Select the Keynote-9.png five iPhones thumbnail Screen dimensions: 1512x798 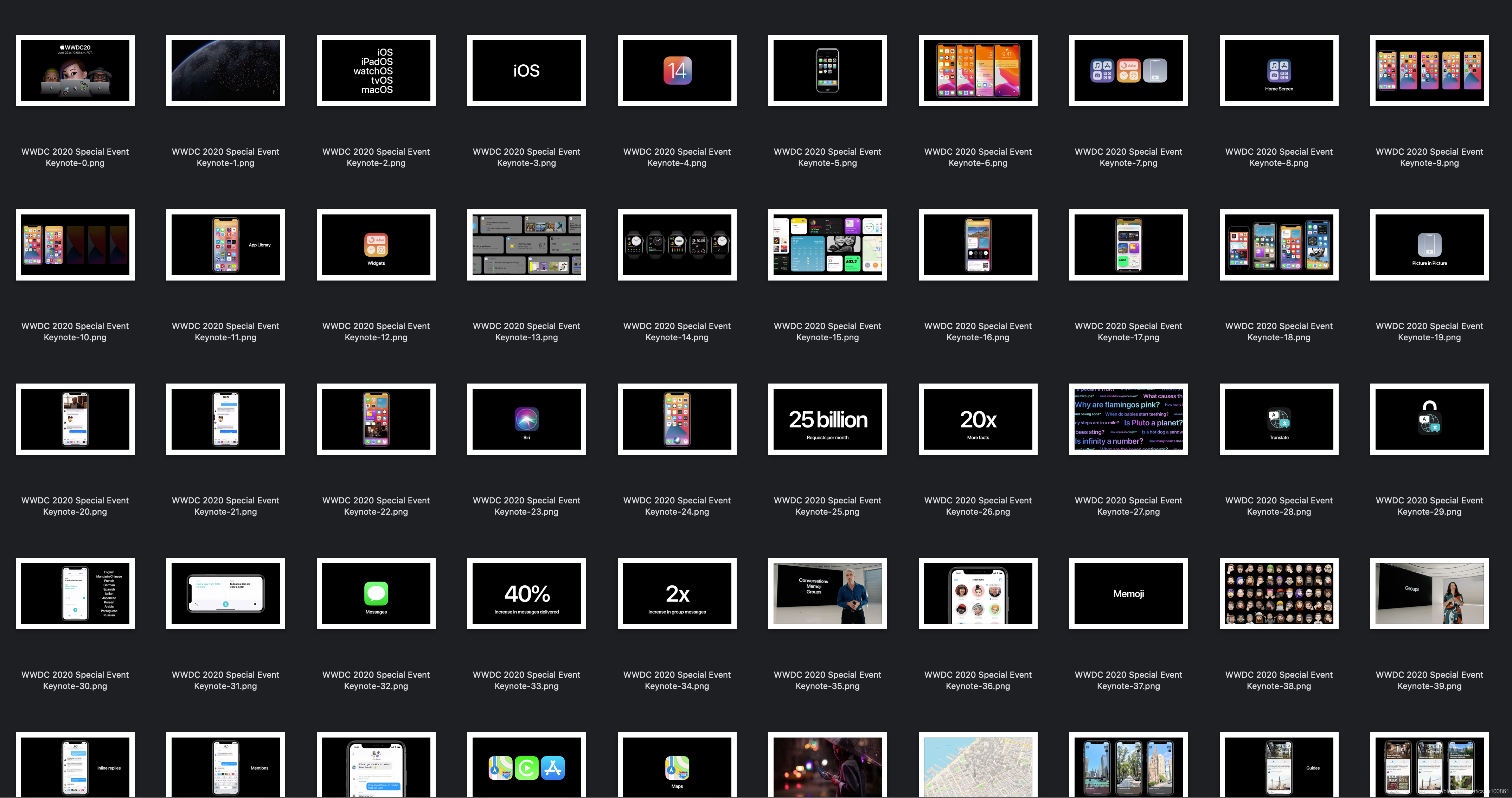click(1429, 70)
